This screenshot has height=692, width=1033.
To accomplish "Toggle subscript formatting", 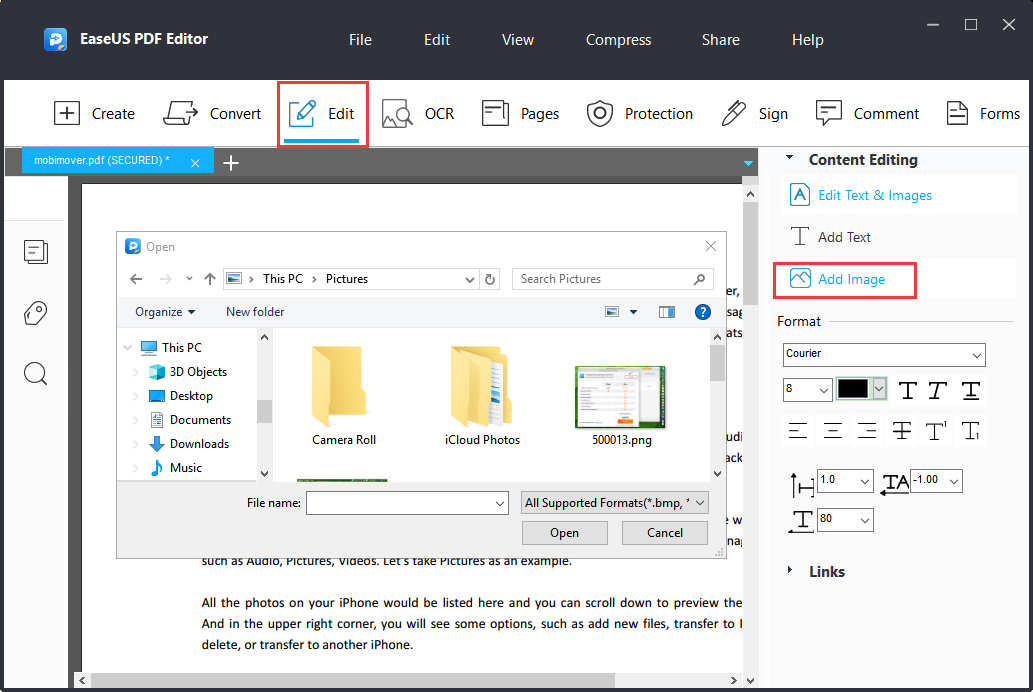I will 970,431.
